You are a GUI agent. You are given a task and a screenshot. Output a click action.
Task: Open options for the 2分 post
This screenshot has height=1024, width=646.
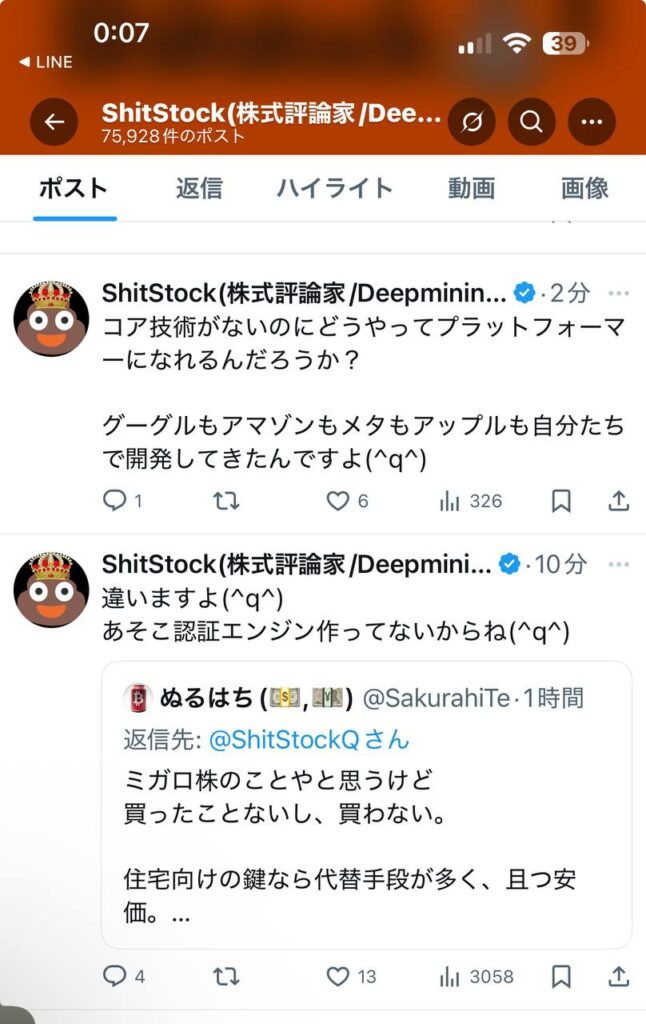coord(619,293)
